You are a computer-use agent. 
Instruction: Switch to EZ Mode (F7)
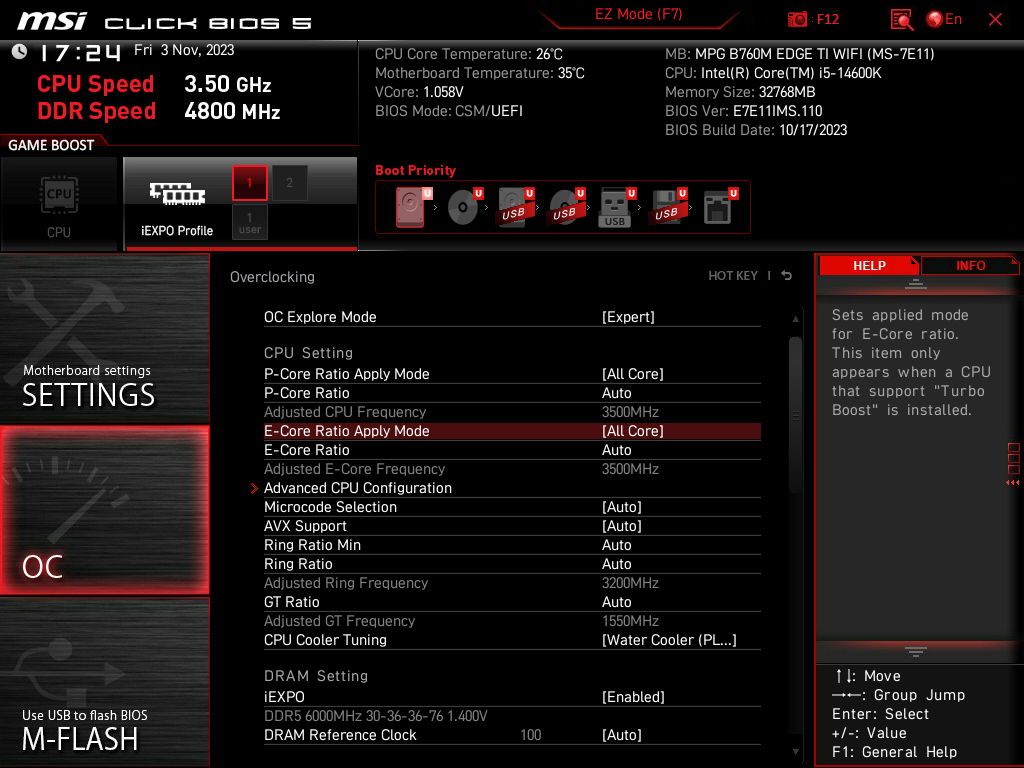[639, 14]
